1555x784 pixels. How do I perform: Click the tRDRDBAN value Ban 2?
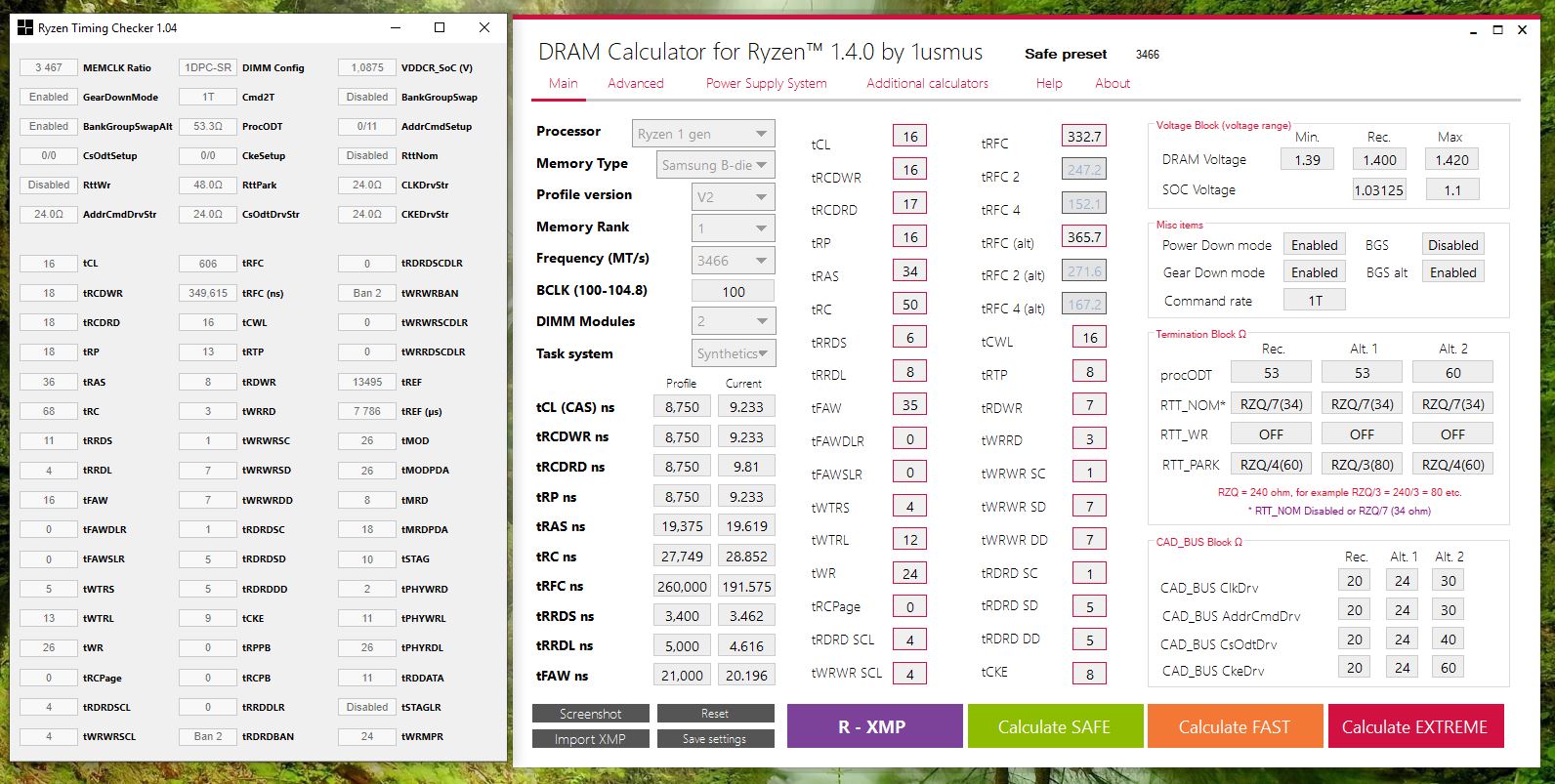[208, 736]
